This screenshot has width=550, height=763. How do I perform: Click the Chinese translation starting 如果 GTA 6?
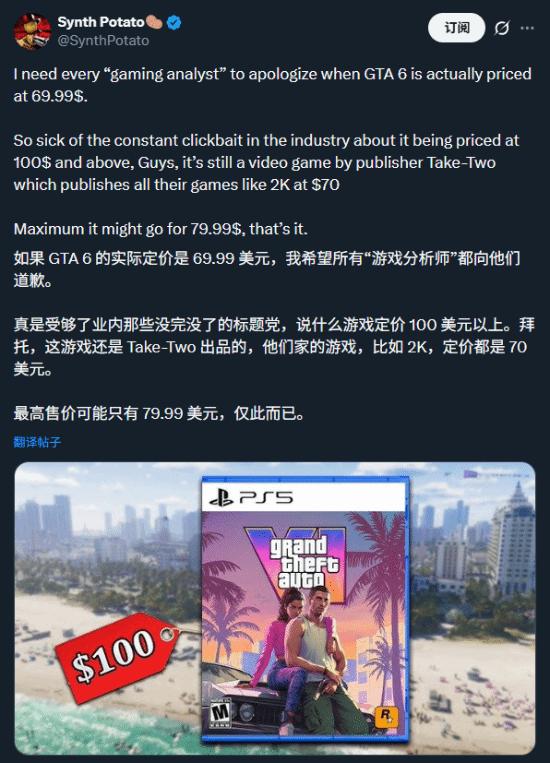pyautogui.click(x=267, y=269)
